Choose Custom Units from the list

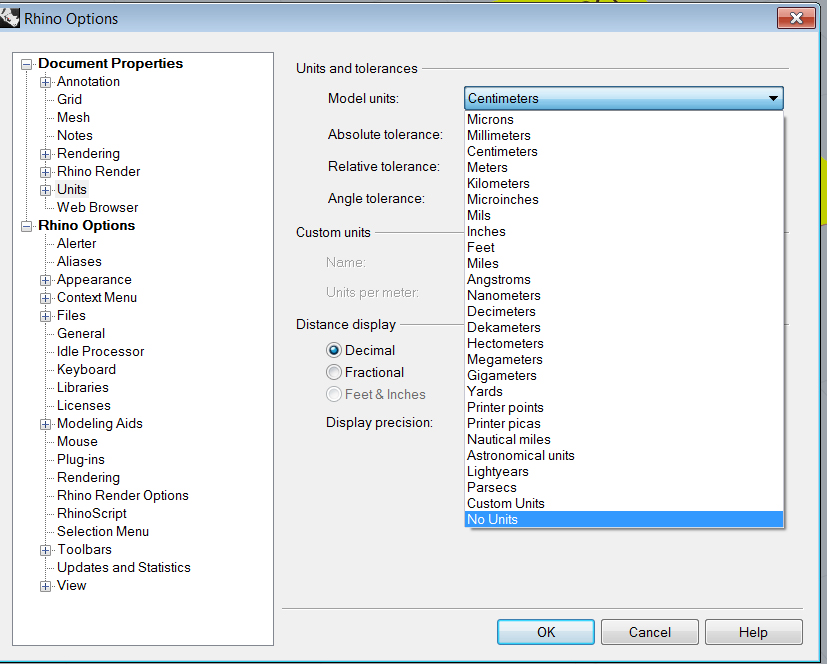click(623, 504)
